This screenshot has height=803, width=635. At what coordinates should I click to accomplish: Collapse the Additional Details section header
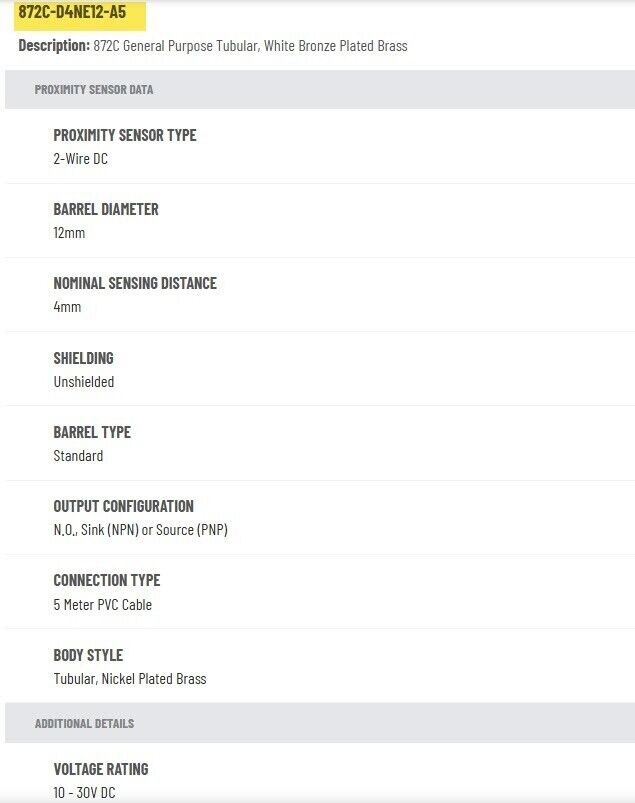pos(84,723)
